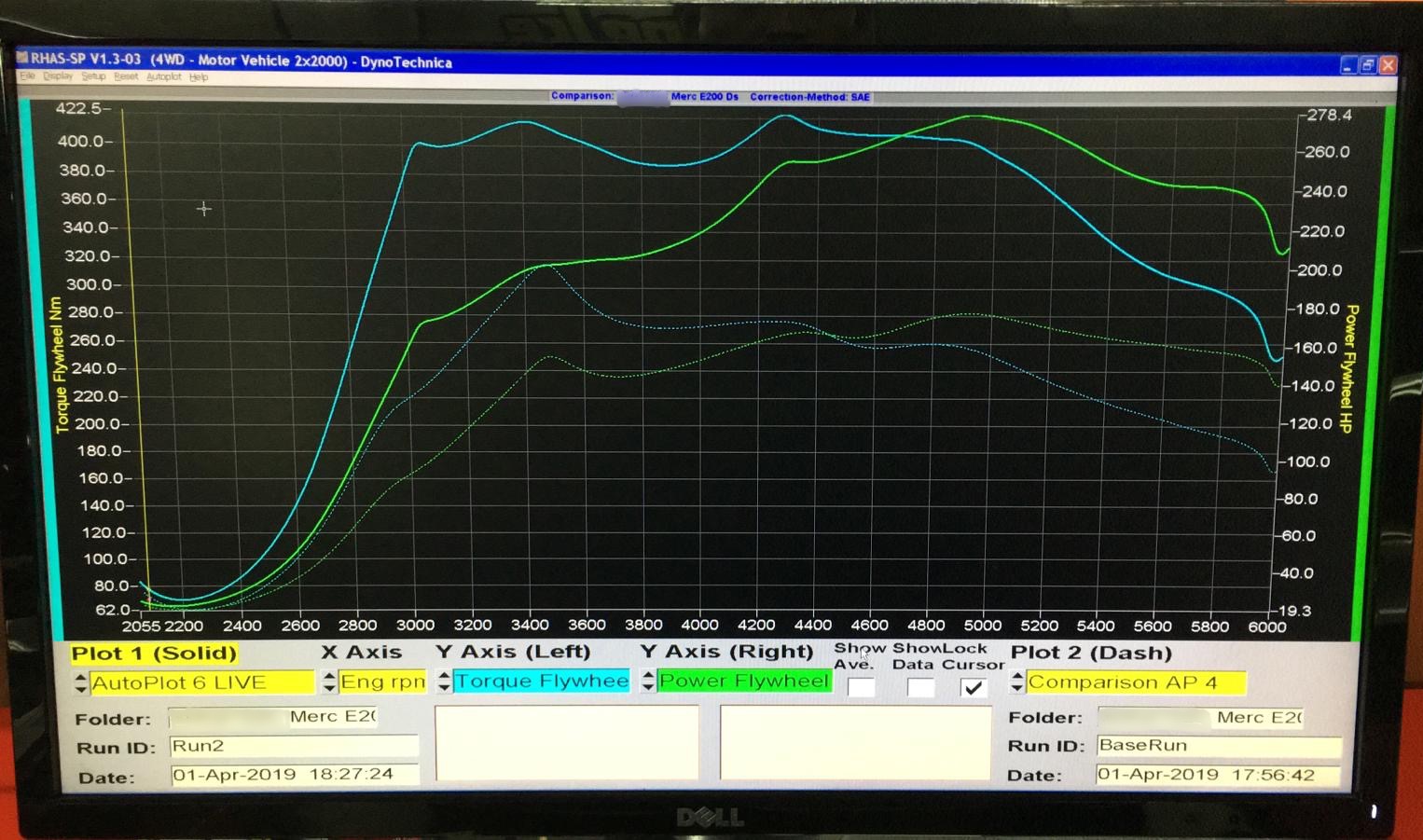Click the Plot 2 Date field 17:56:42
The image size is (1423, 840).
pyautogui.click(x=1217, y=775)
